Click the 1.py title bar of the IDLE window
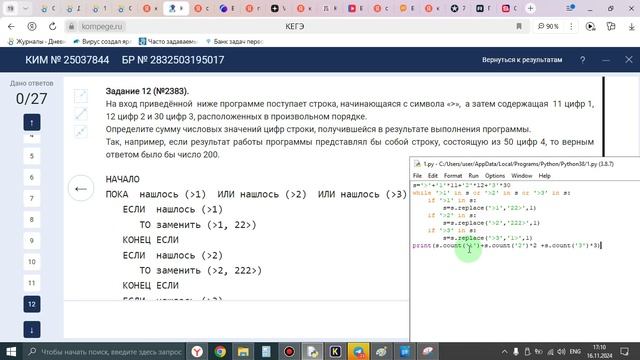The width and height of the screenshot is (640, 360). click(525, 164)
